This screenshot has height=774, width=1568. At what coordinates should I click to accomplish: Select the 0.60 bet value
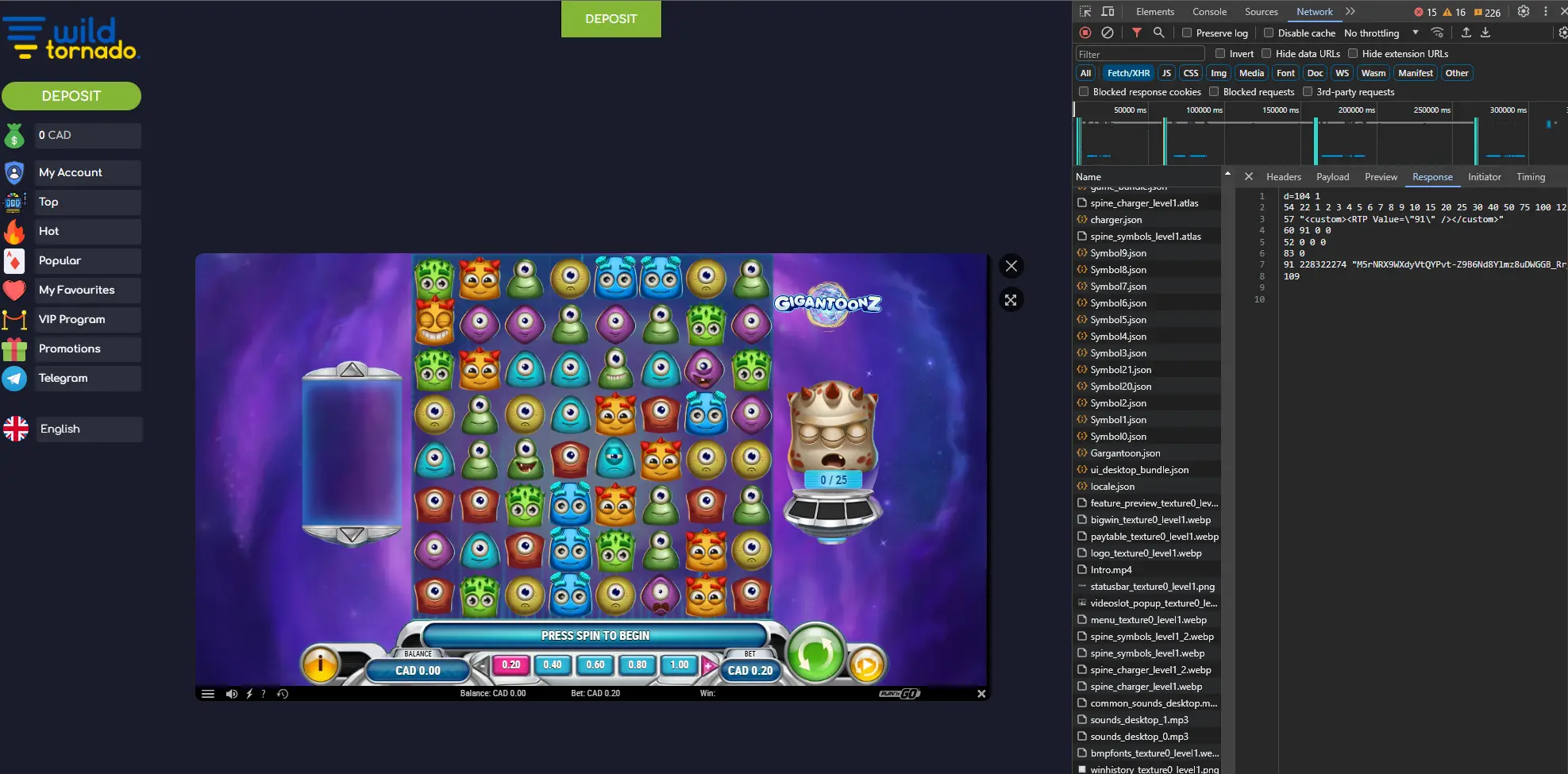pos(595,665)
